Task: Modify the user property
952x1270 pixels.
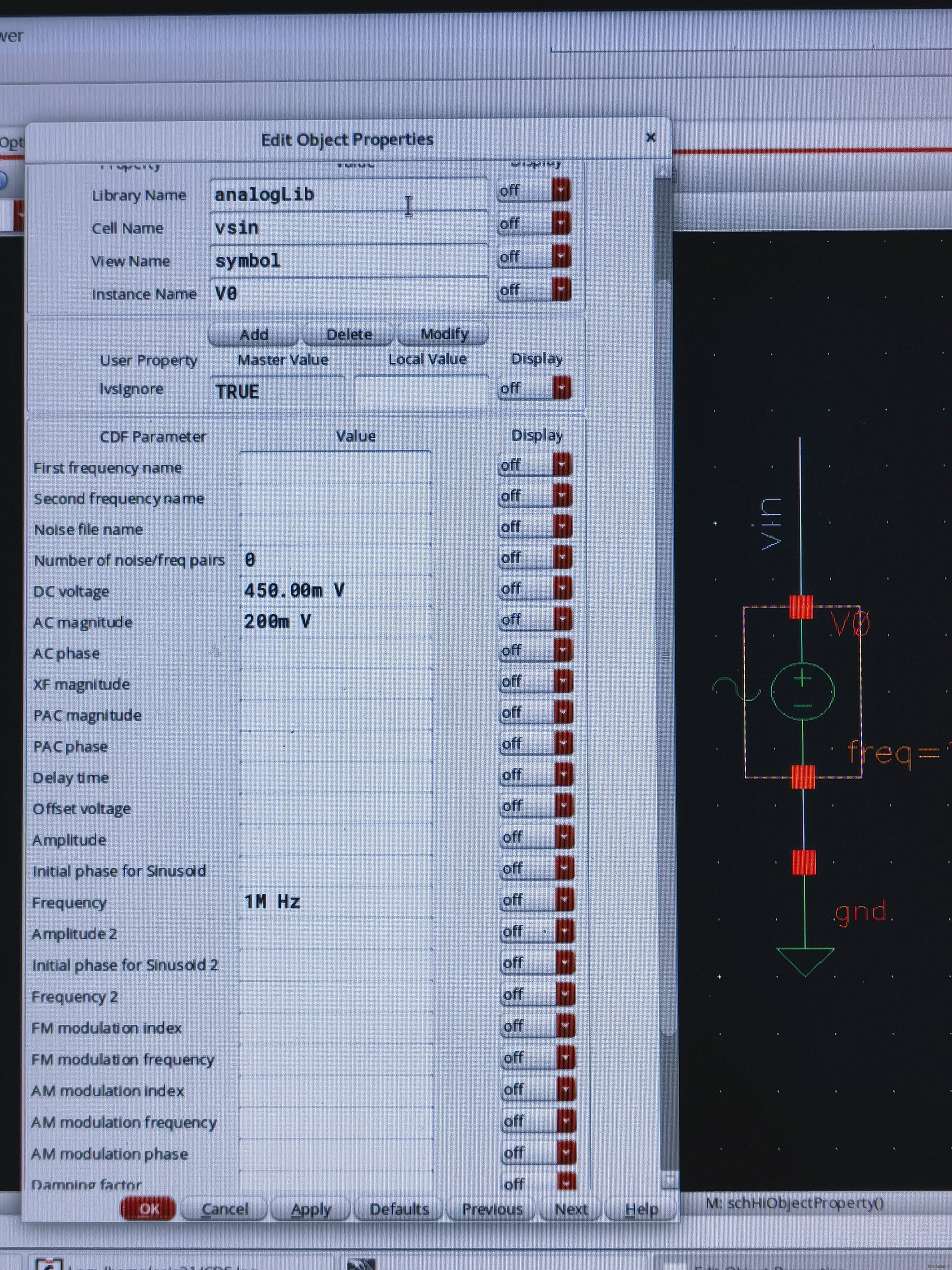Action: [x=443, y=334]
